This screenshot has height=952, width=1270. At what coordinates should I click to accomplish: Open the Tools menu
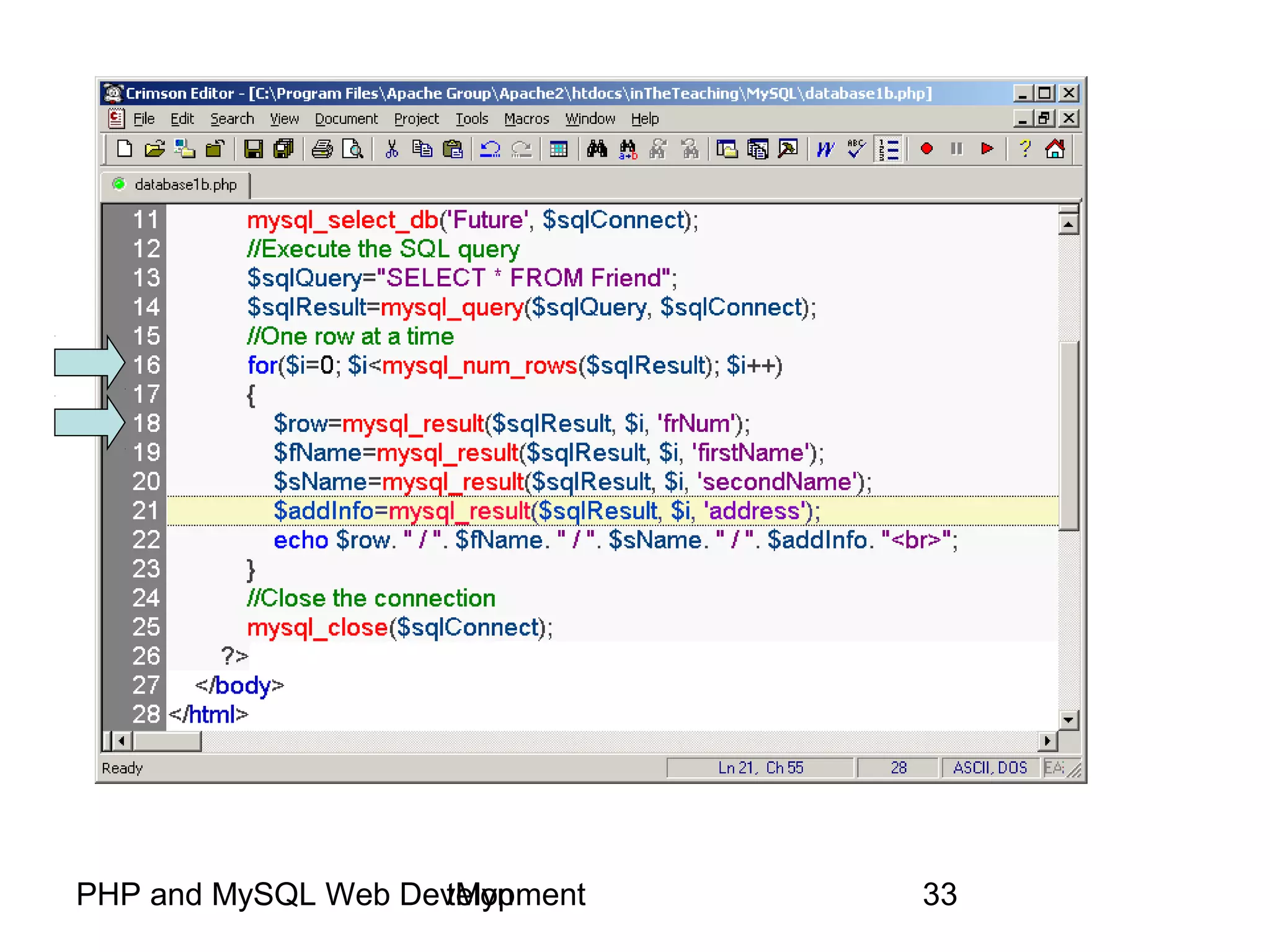pos(472,118)
